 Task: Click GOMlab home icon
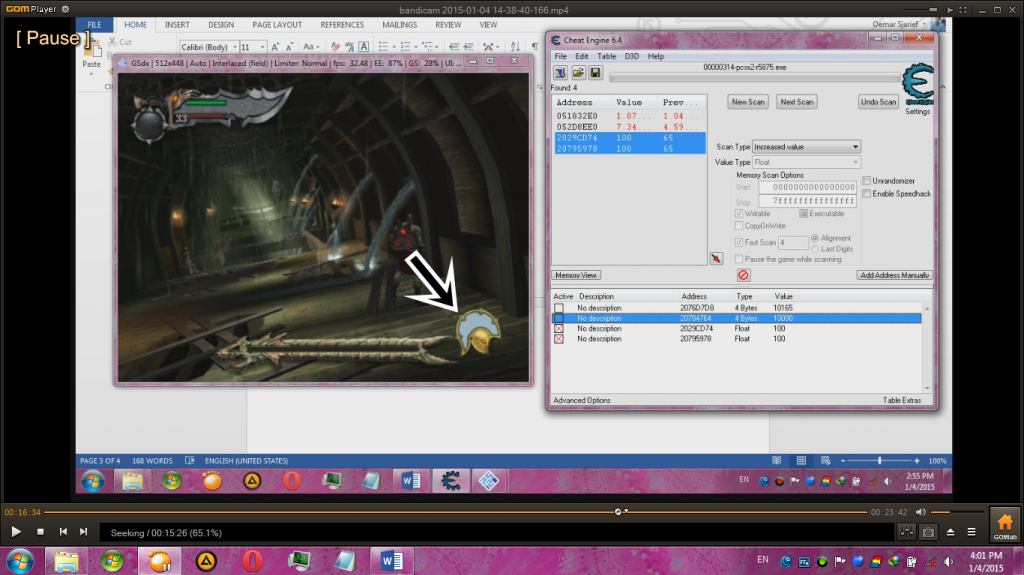1004,525
